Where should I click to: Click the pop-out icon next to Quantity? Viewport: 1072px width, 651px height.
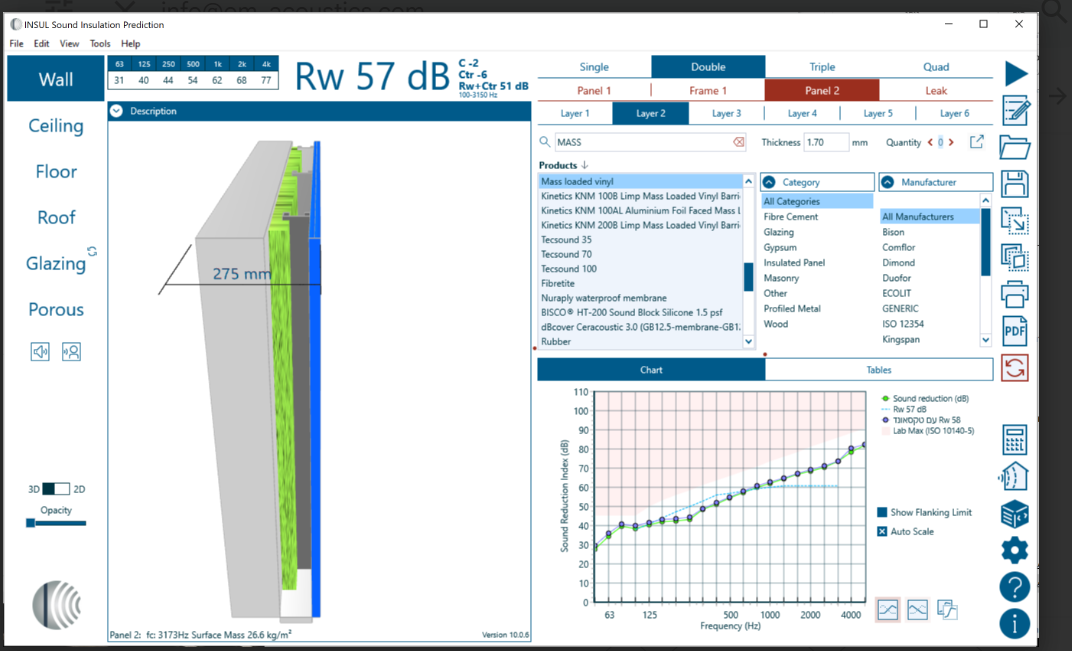[x=977, y=142]
